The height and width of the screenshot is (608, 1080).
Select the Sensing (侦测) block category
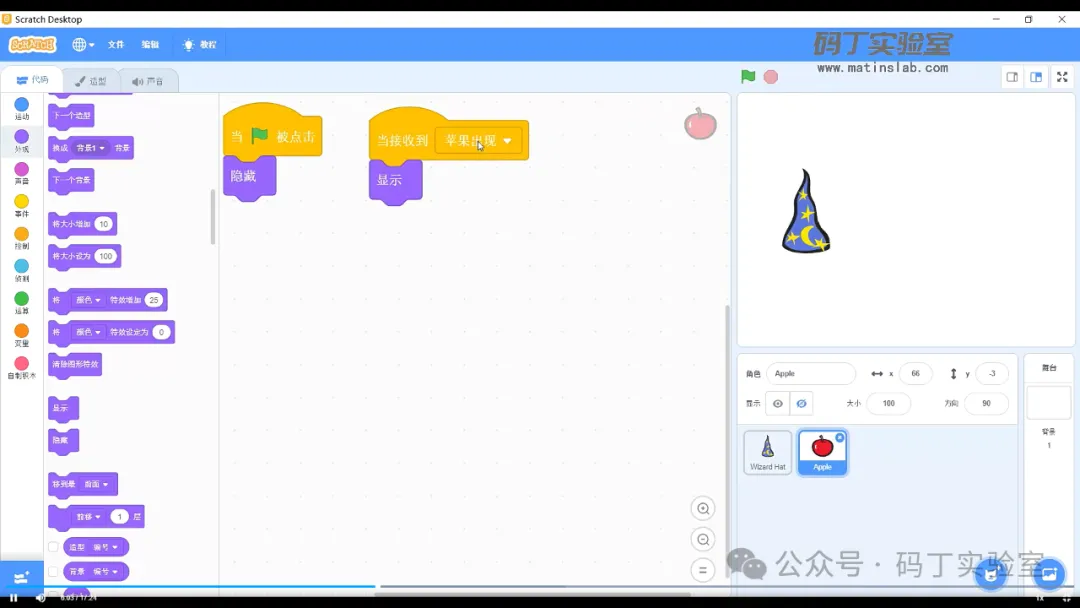pos(21,271)
